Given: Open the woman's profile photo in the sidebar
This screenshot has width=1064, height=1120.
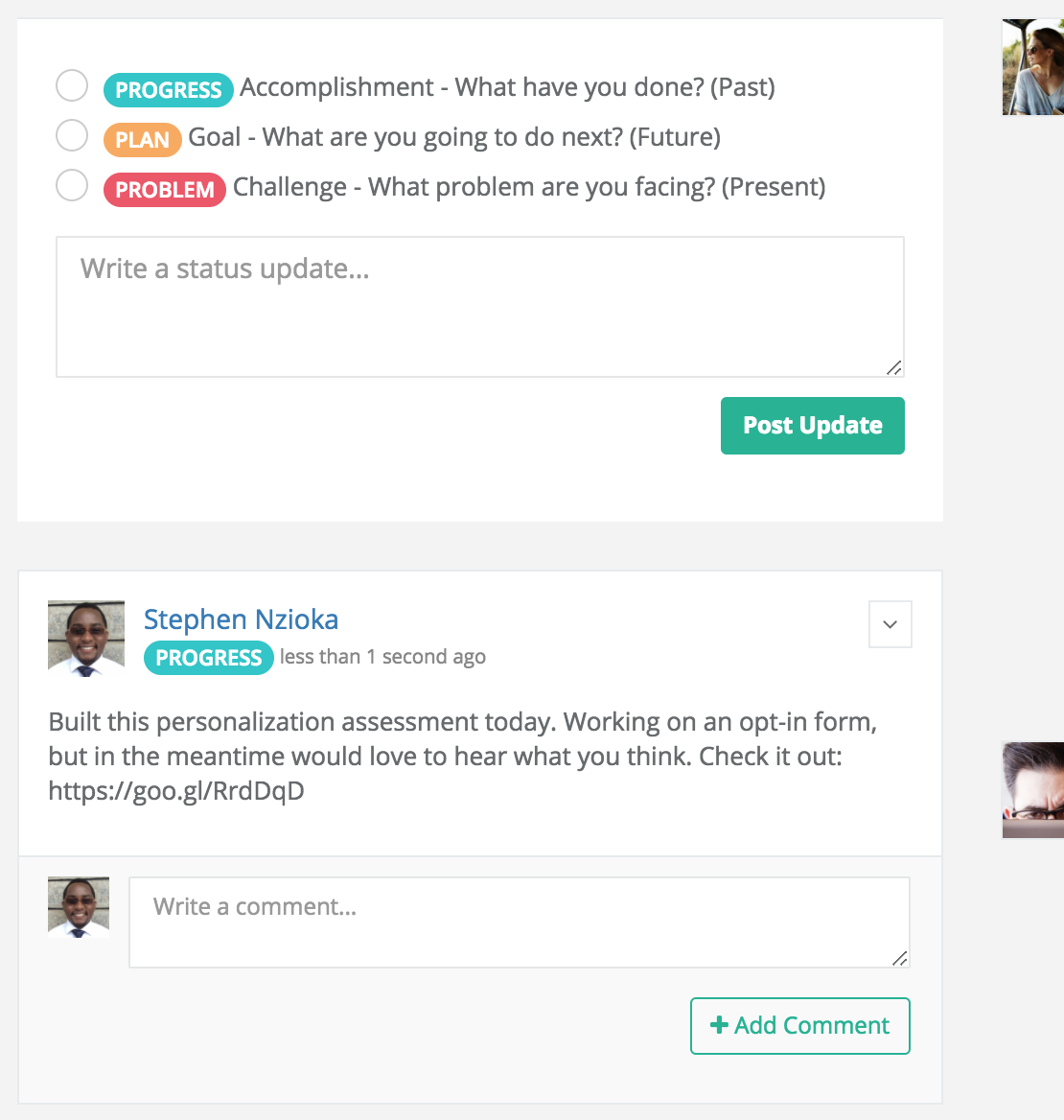Looking at the screenshot, I should pos(1033,67).
